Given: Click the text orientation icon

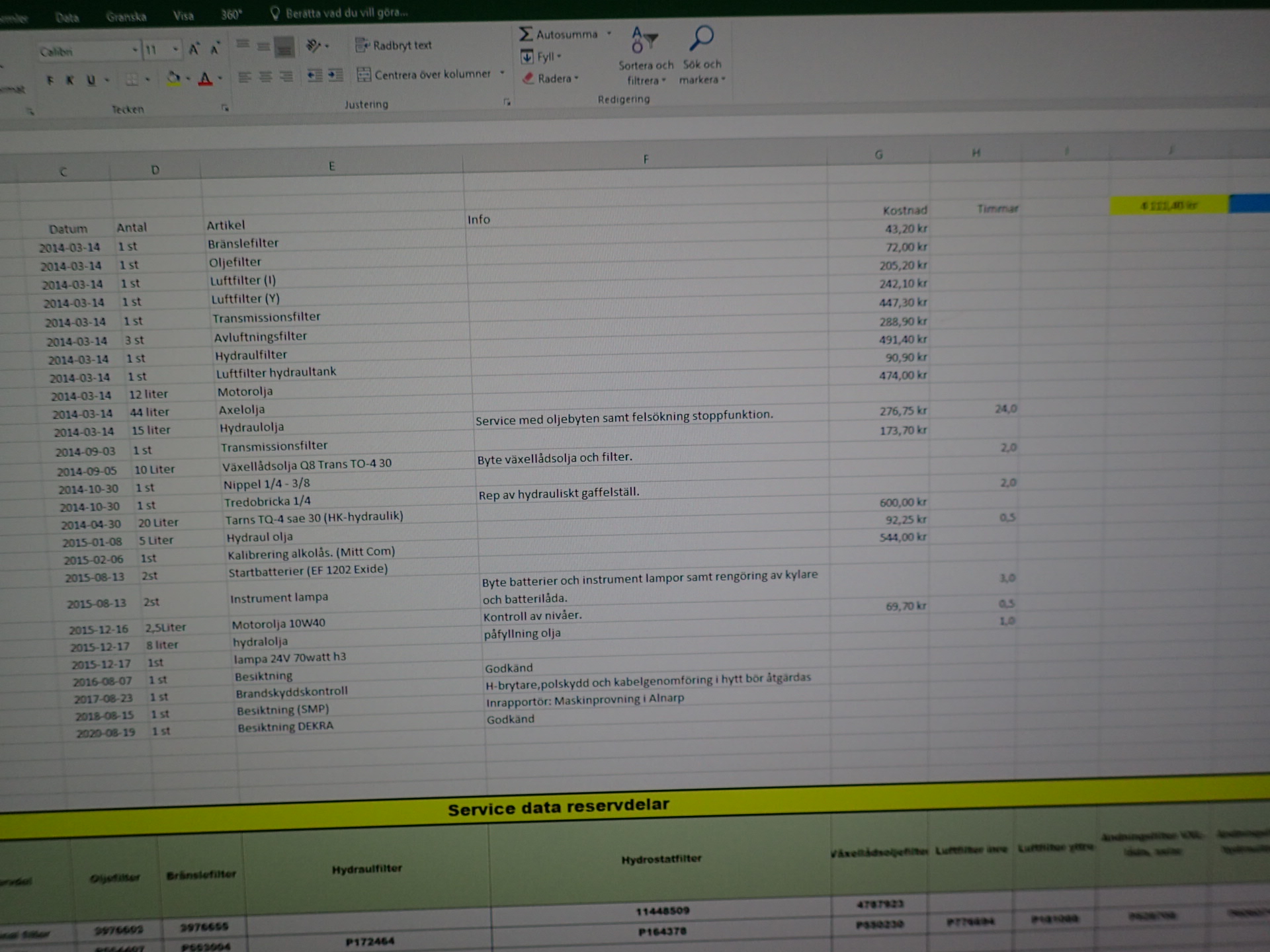Looking at the screenshot, I should point(314,46).
